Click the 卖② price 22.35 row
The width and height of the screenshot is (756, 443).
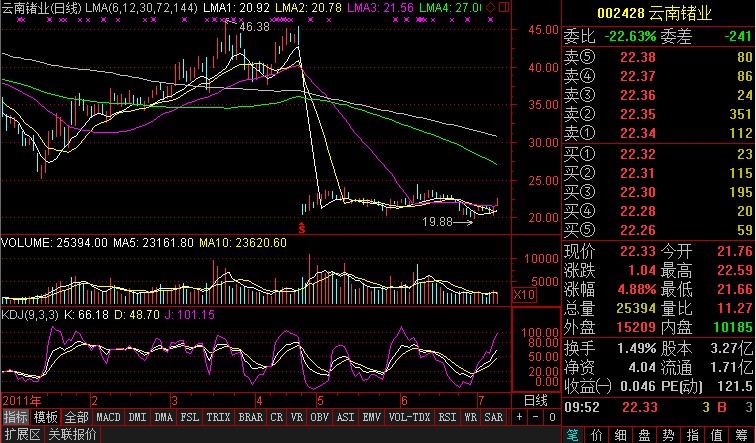click(659, 114)
